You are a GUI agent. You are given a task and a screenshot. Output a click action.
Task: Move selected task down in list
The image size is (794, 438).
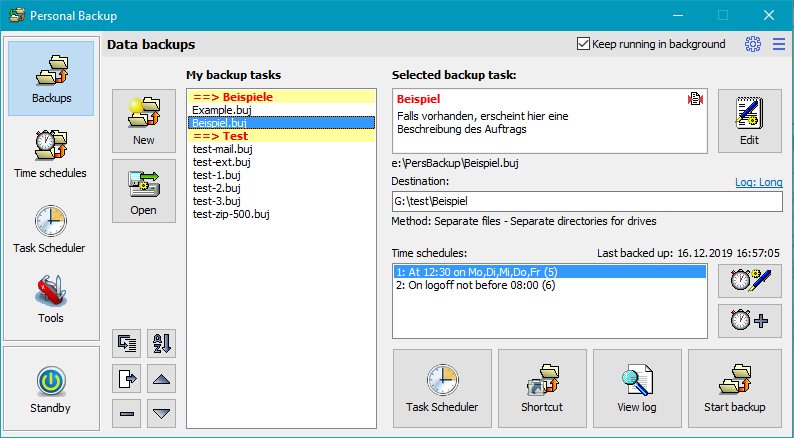(x=161, y=412)
